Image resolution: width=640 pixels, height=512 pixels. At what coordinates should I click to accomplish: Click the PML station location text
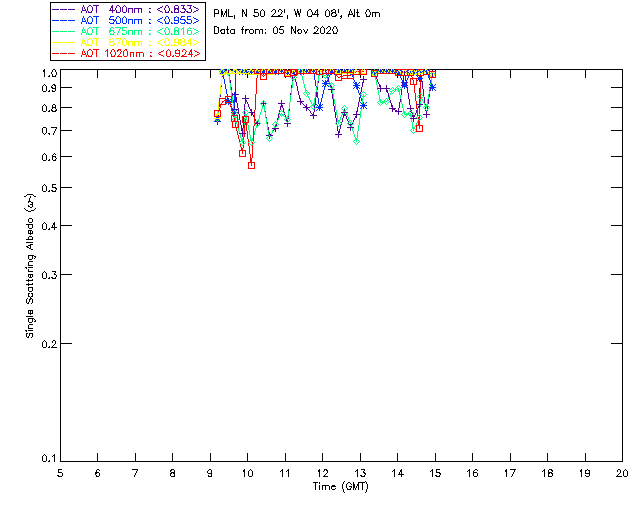pos(297,14)
